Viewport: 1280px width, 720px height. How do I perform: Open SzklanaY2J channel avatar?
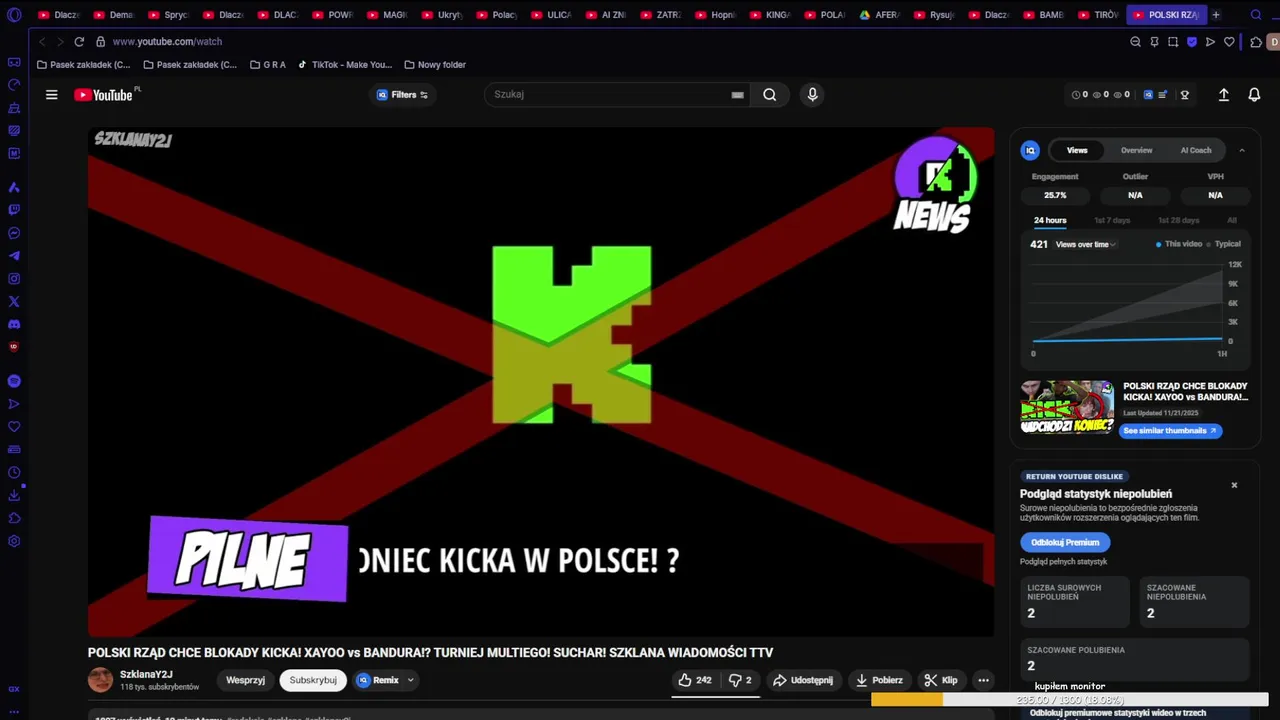[100, 680]
